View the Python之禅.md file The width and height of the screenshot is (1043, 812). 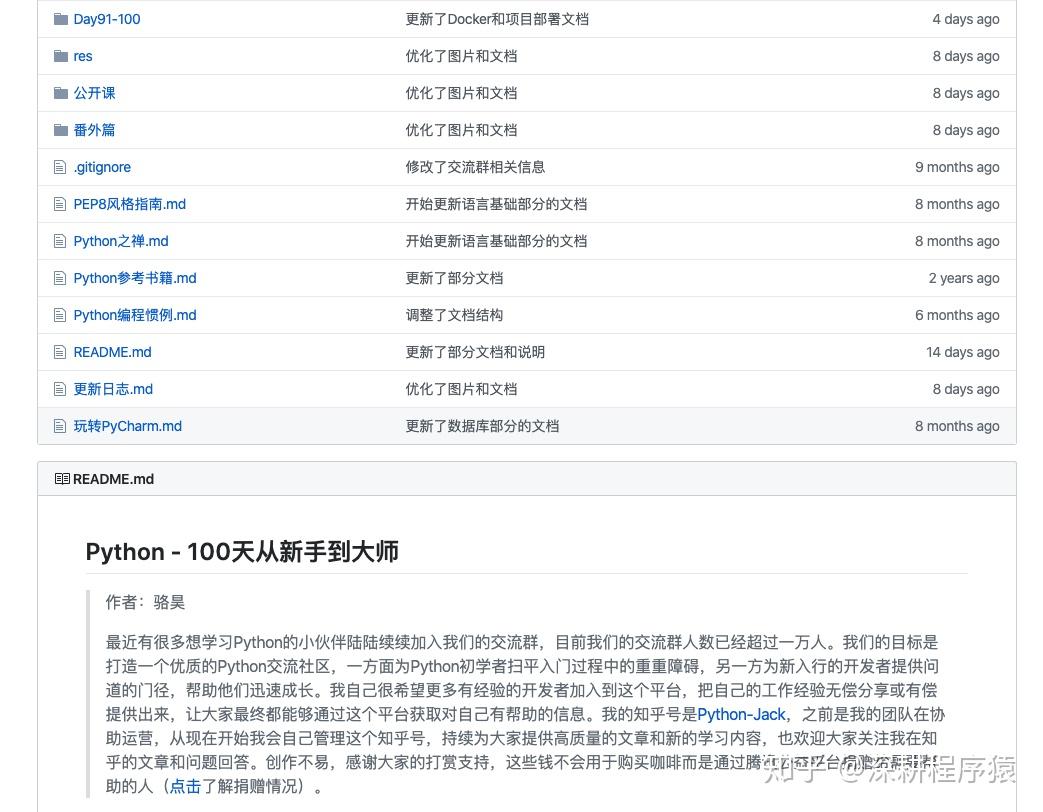(120, 241)
